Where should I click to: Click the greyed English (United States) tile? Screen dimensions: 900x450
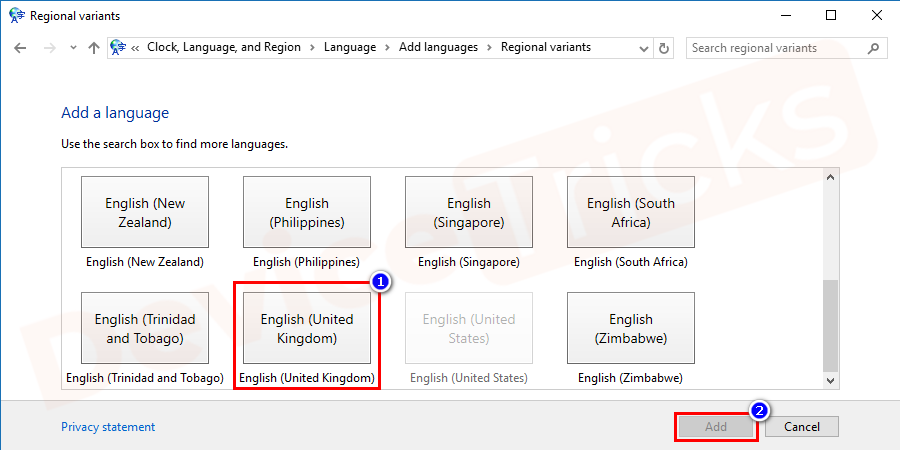[468, 328]
